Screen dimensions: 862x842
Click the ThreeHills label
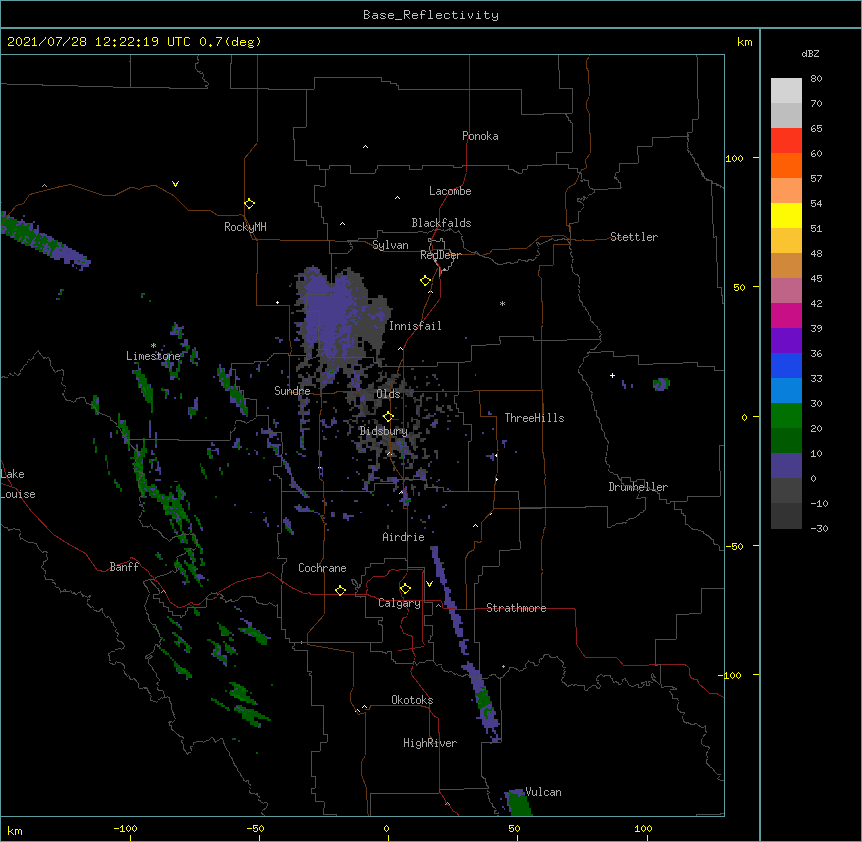coord(534,418)
